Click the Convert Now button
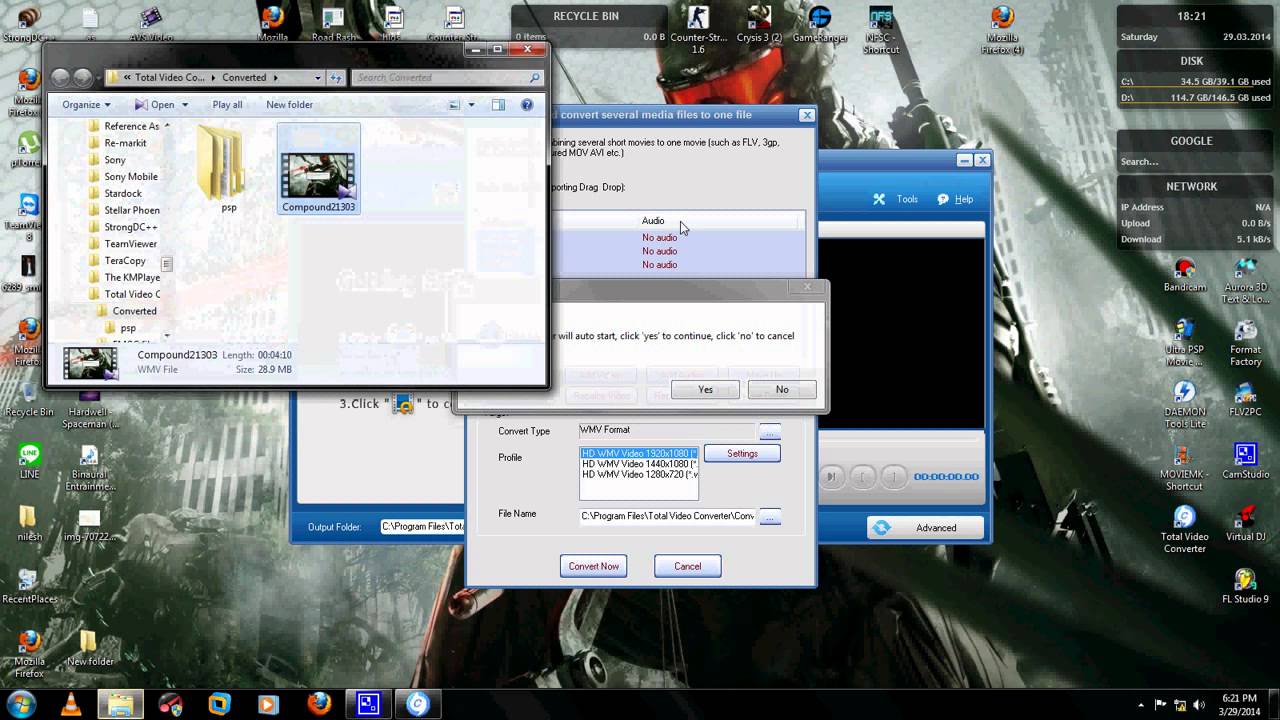This screenshot has width=1280, height=720. (593, 566)
